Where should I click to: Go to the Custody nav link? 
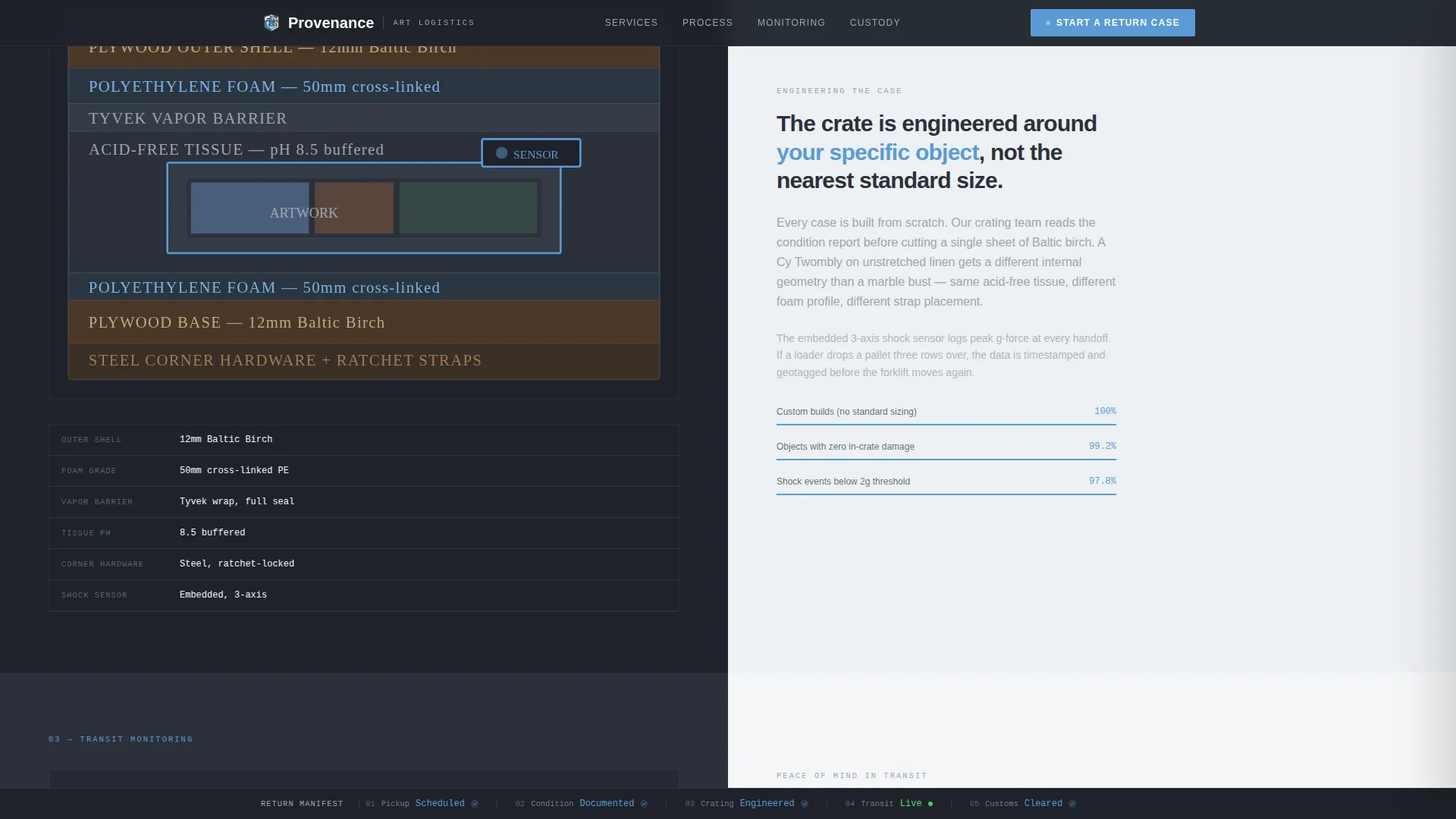[x=875, y=23]
